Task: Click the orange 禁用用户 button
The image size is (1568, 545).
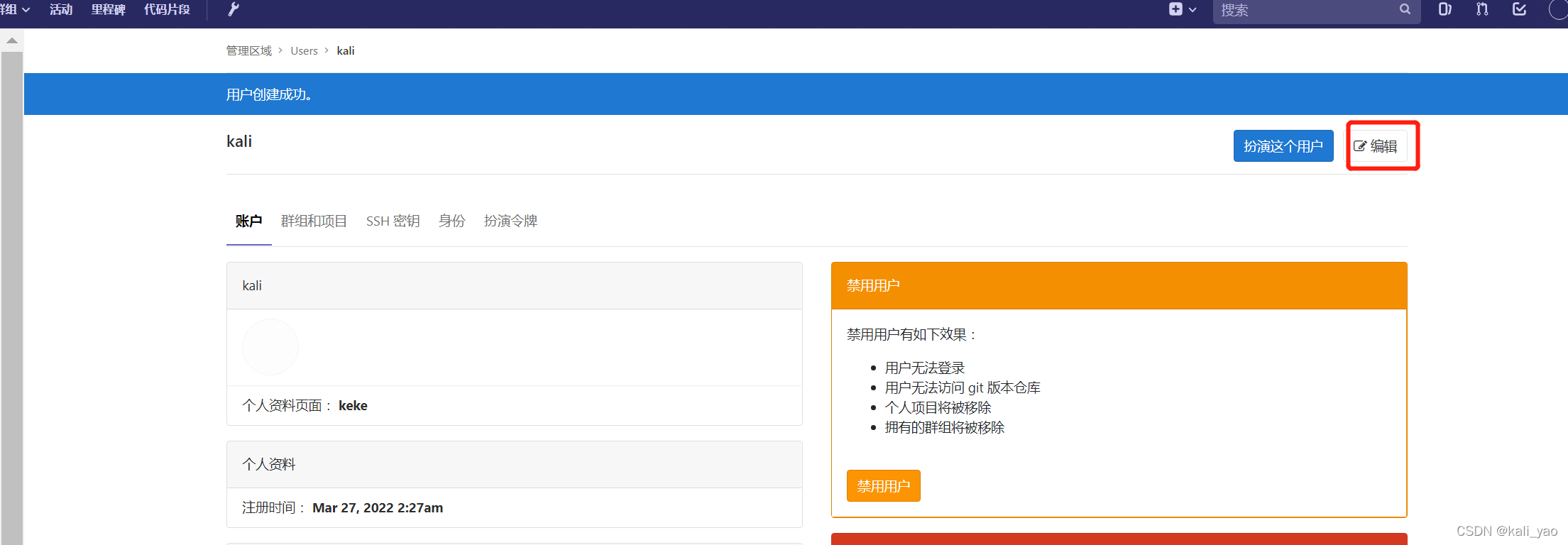Action: tap(883, 486)
